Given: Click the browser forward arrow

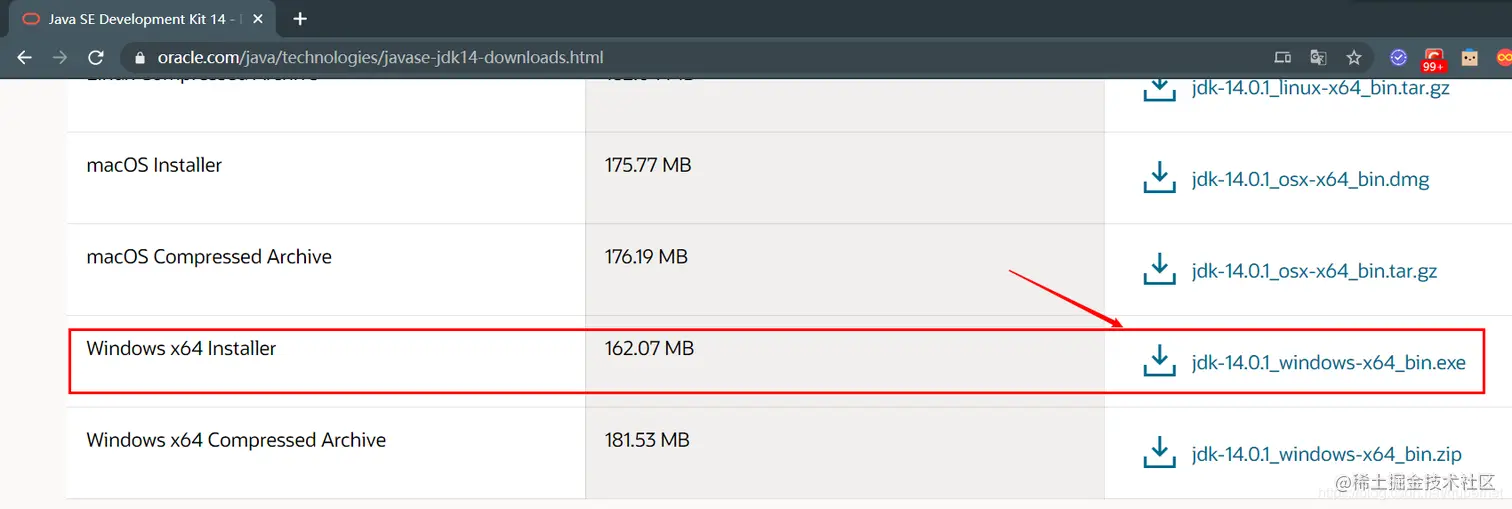Looking at the screenshot, I should pos(60,57).
